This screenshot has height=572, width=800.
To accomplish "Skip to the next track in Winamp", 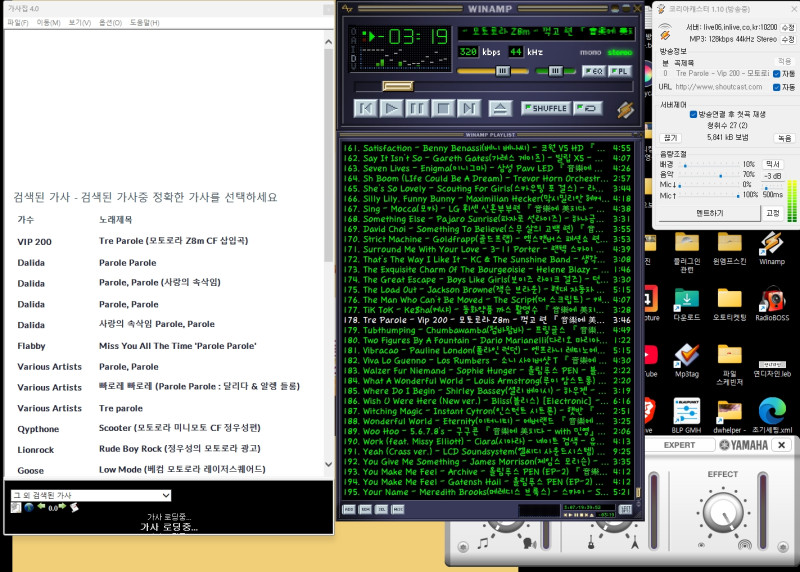I will tap(468, 107).
